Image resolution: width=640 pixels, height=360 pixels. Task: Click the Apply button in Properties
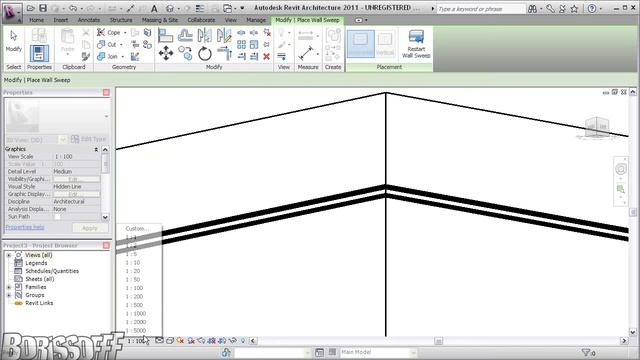[90, 228]
